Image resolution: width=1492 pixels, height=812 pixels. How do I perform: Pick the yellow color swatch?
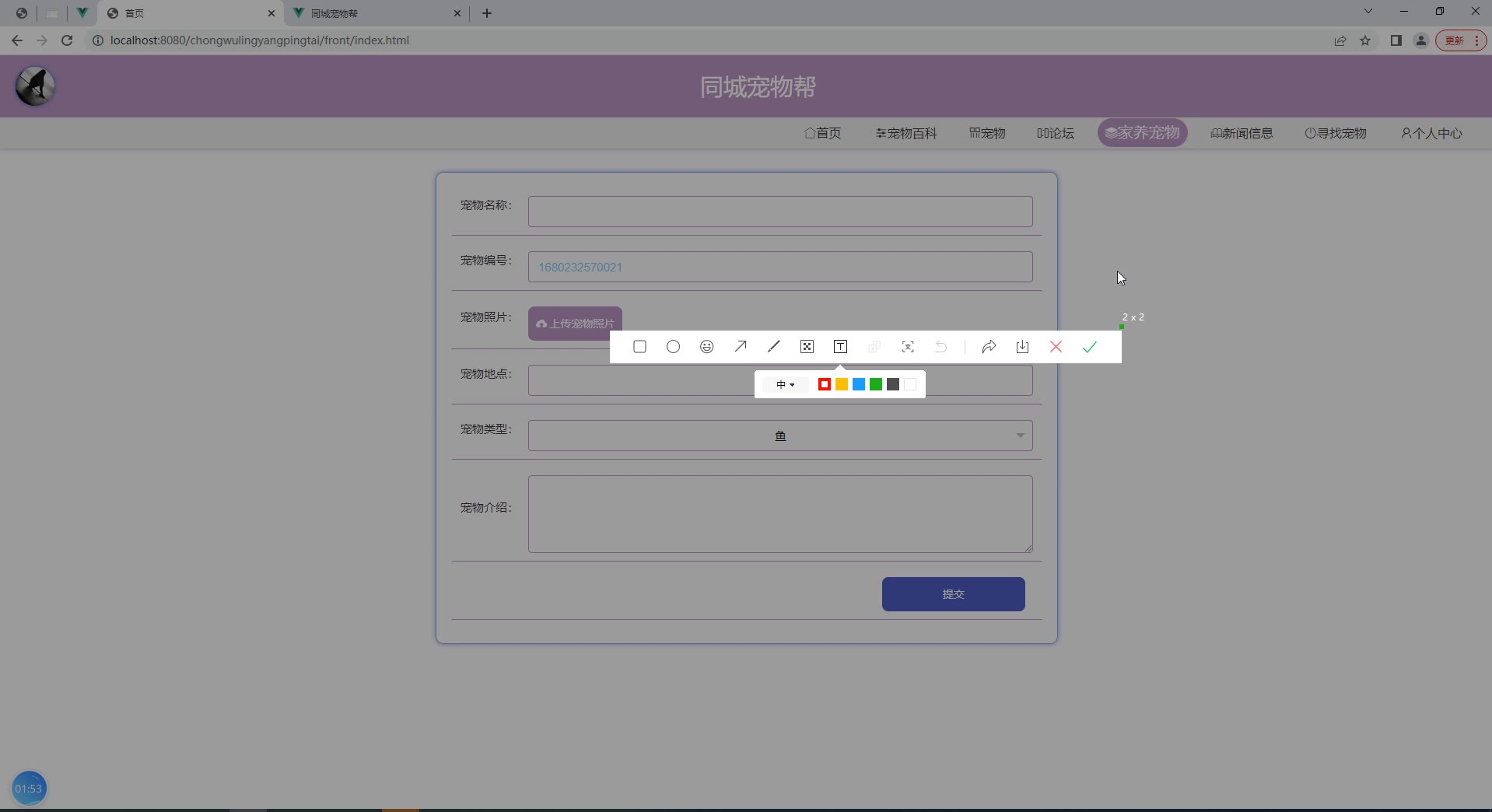coord(842,384)
